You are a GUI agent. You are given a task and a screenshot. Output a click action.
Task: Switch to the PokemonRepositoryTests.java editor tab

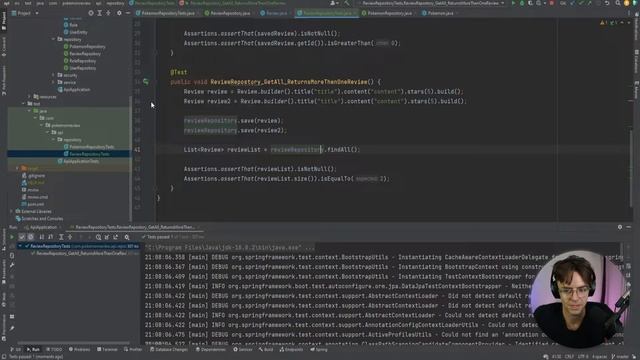(x=168, y=13)
